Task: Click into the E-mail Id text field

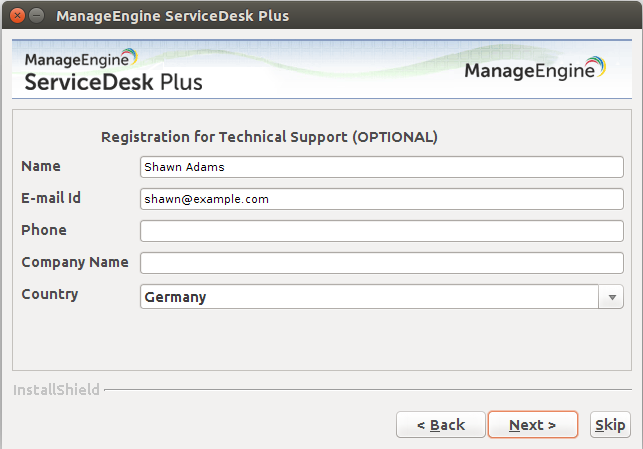Action: [381, 199]
